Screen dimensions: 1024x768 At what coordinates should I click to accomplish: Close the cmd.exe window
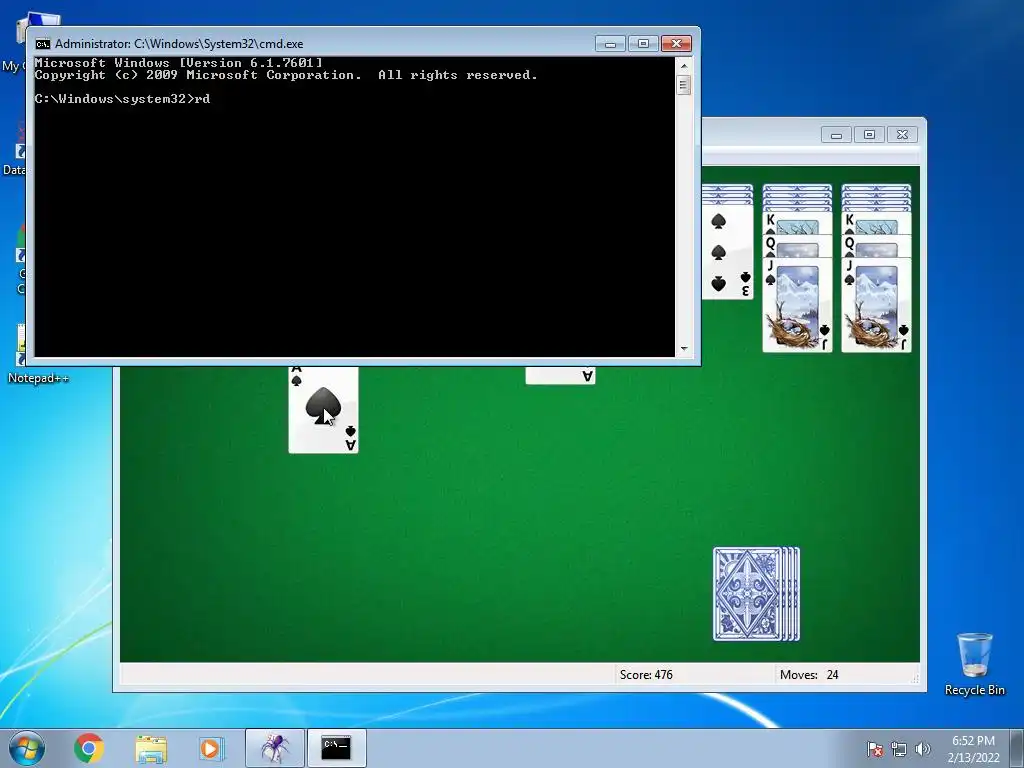pyautogui.click(x=676, y=44)
